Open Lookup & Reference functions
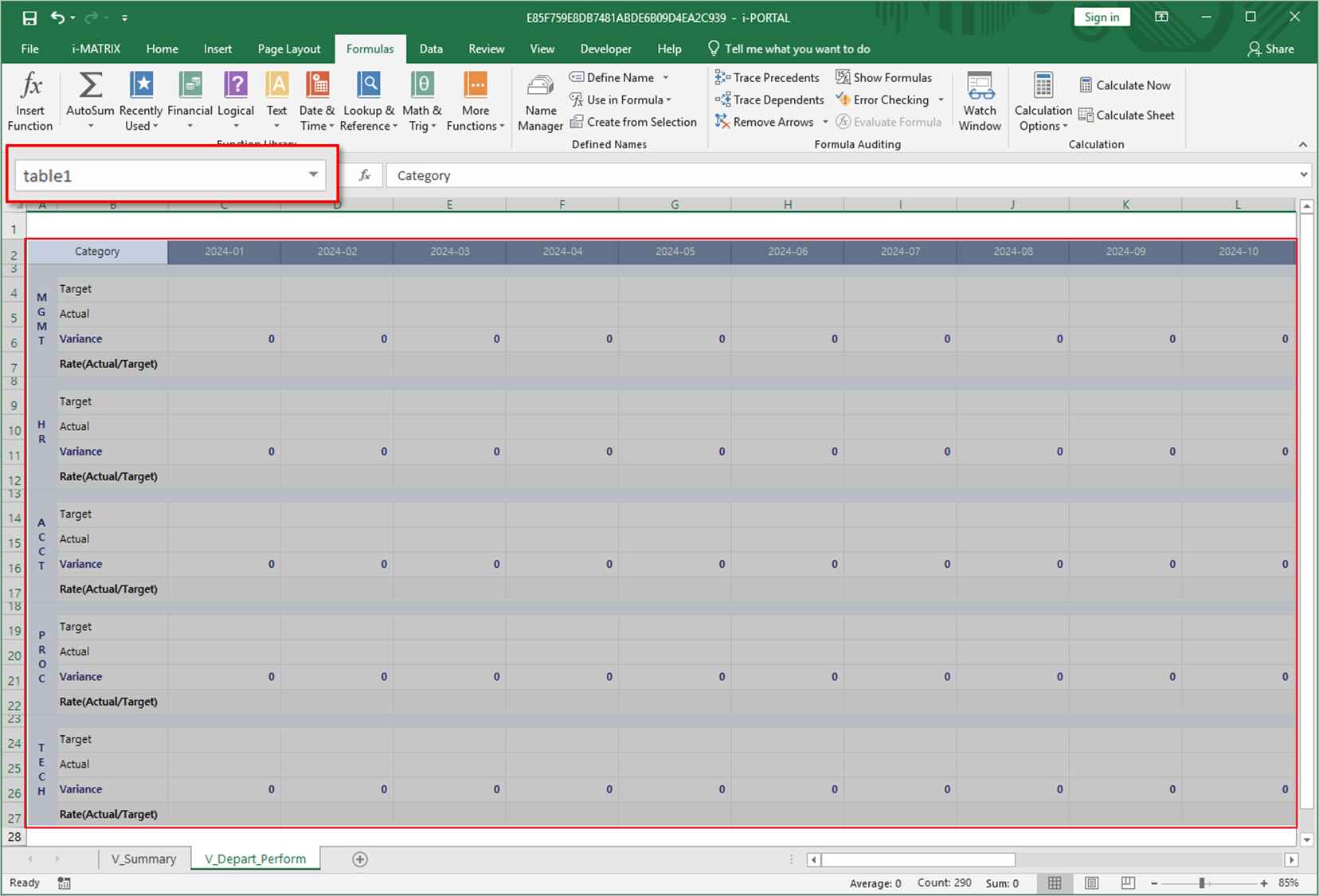Viewport: 1319px width, 896px height. click(368, 100)
